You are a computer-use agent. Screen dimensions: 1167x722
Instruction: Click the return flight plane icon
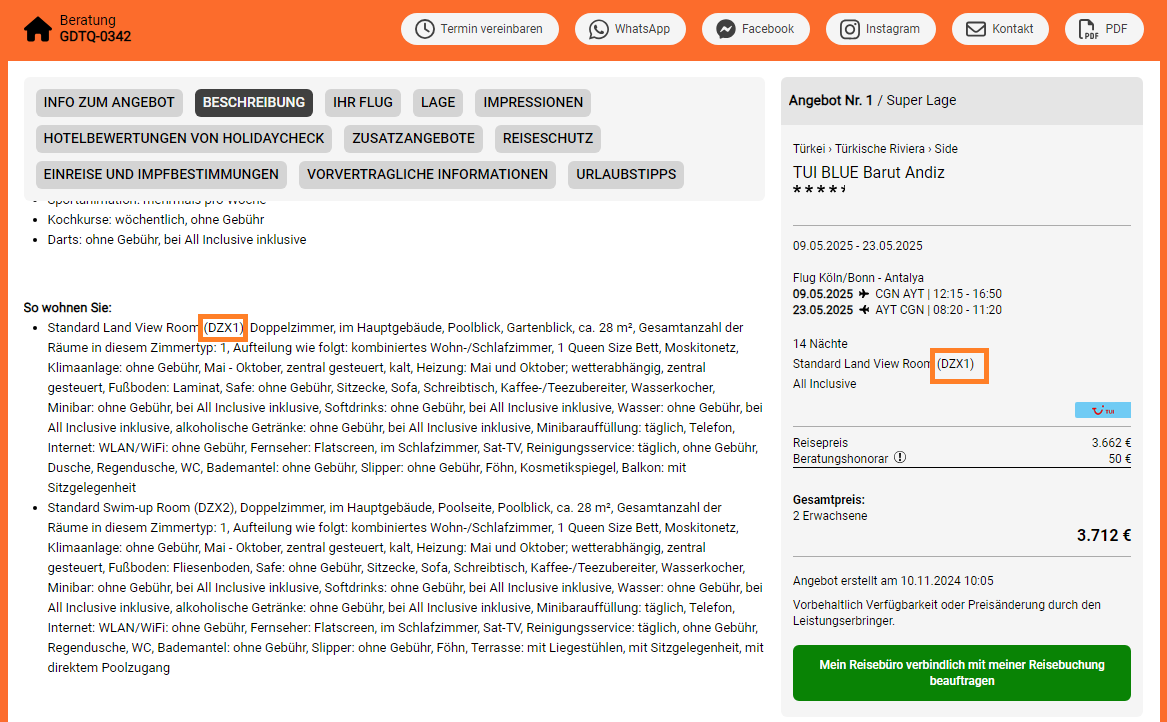[863, 310]
